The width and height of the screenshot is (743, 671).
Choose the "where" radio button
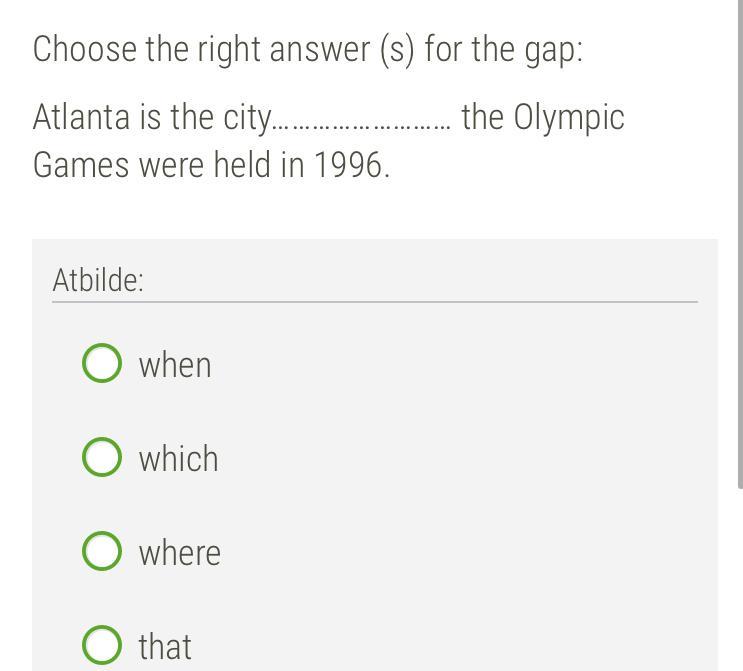coord(101,551)
